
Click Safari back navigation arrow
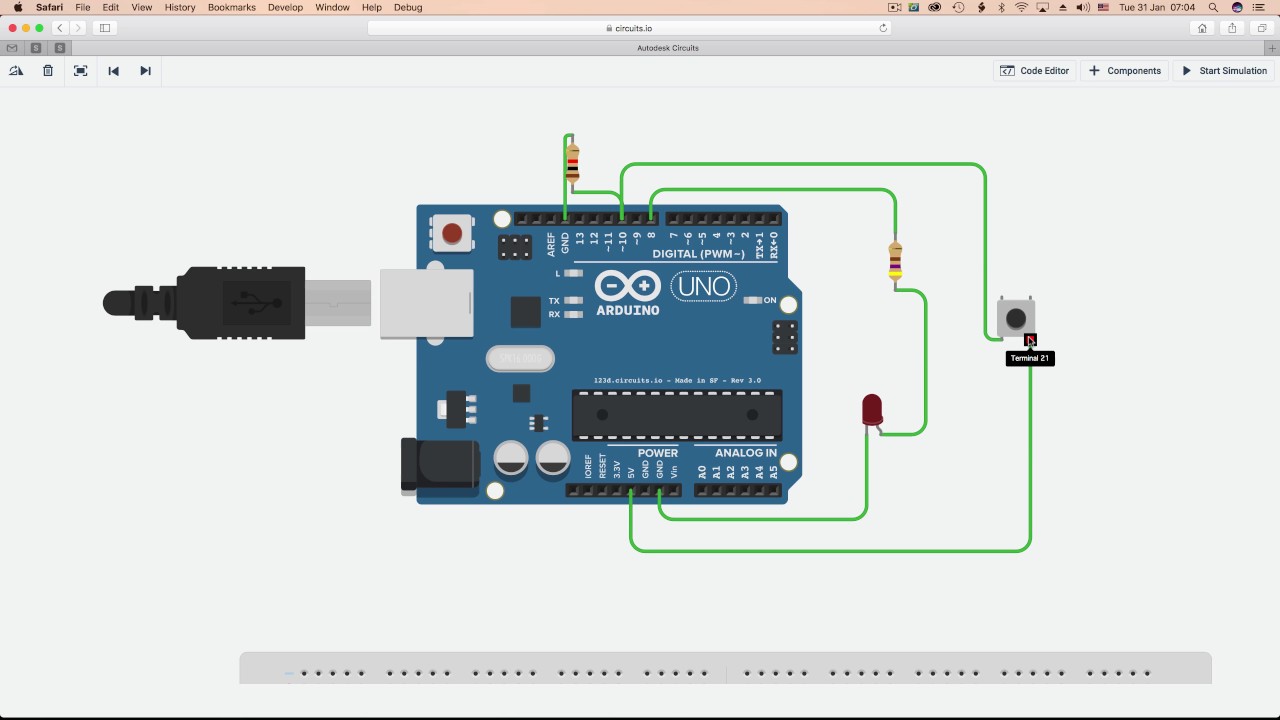[61, 28]
